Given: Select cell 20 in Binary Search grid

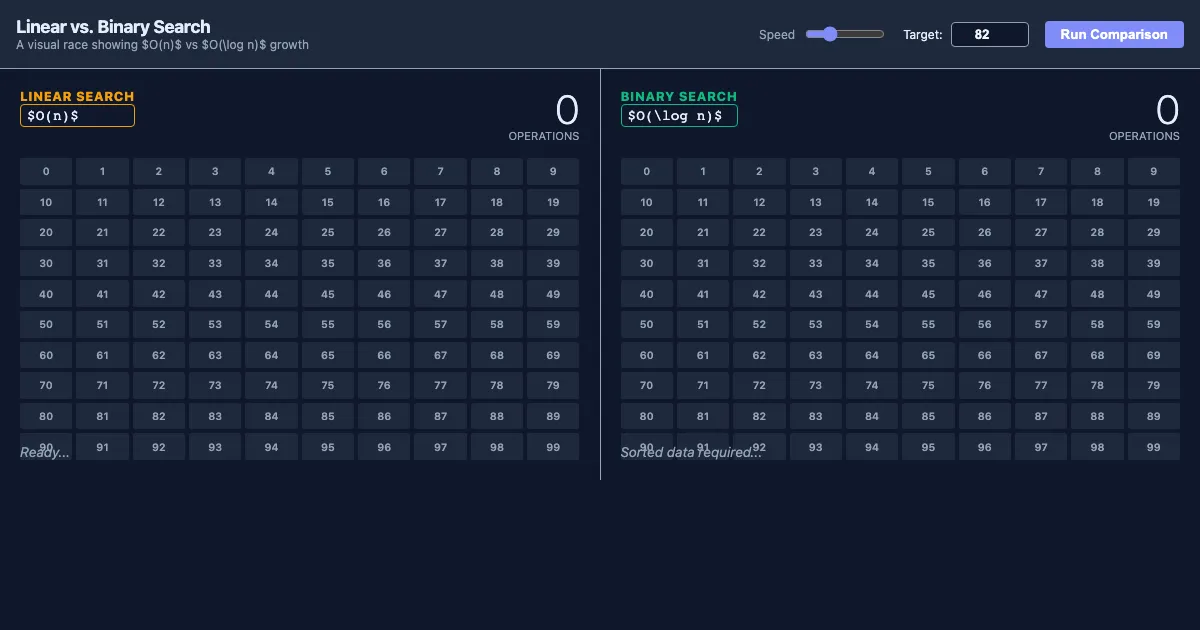Looking at the screenshot, I should pyautogui.click(x=646, y=232).
